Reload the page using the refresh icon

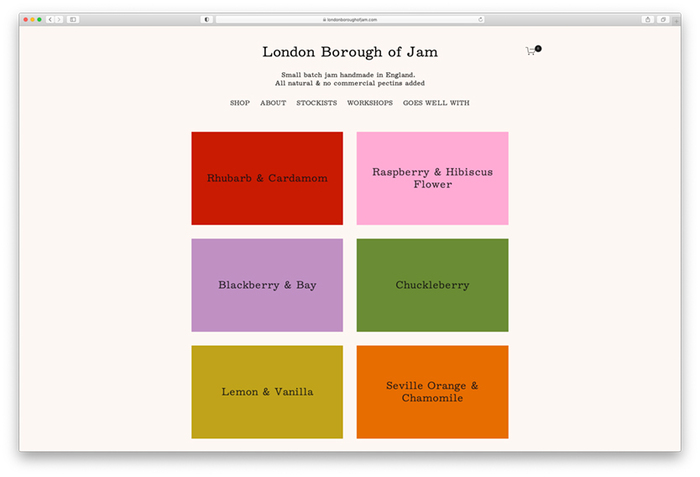point(480,20)
